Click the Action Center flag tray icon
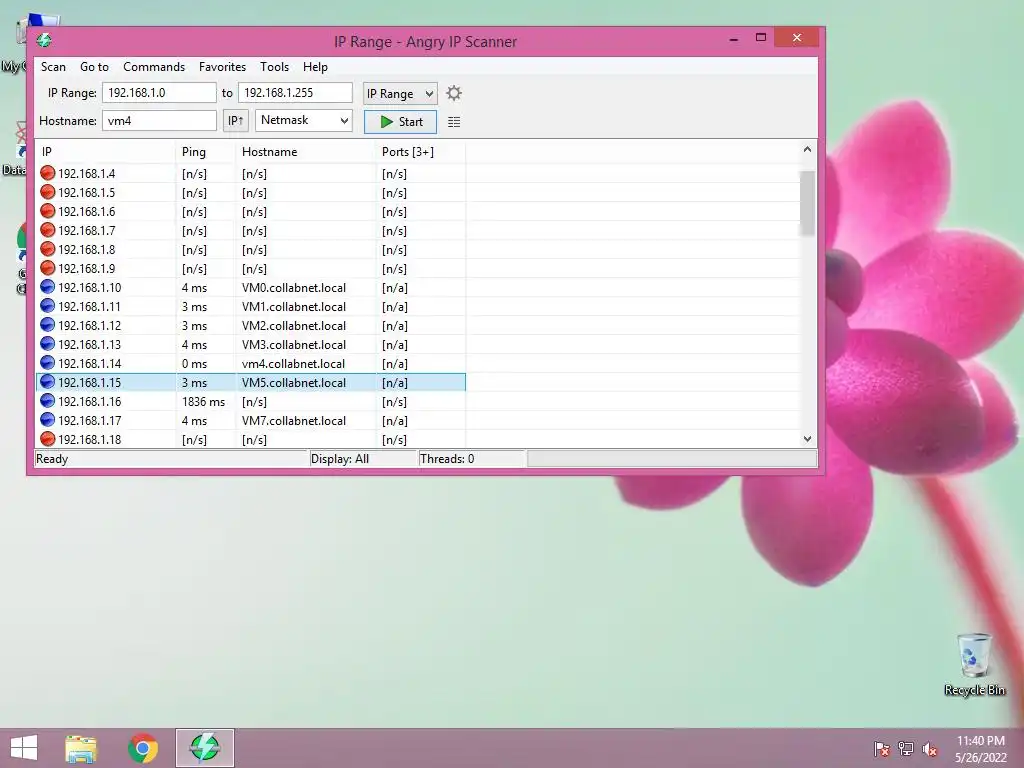Viewport: 1024px width, 768px height. (882, 748)
